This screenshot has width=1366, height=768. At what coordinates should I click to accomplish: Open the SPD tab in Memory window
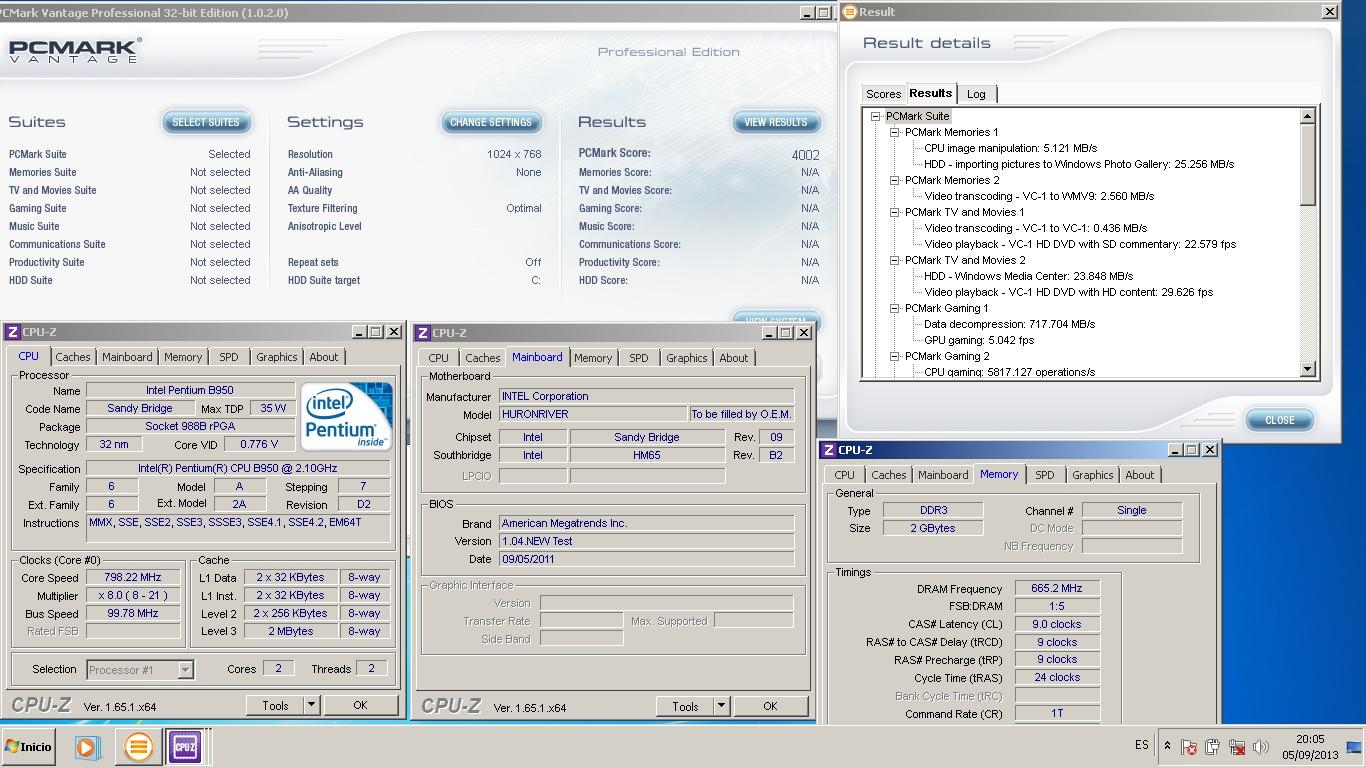pos(1045,475)
